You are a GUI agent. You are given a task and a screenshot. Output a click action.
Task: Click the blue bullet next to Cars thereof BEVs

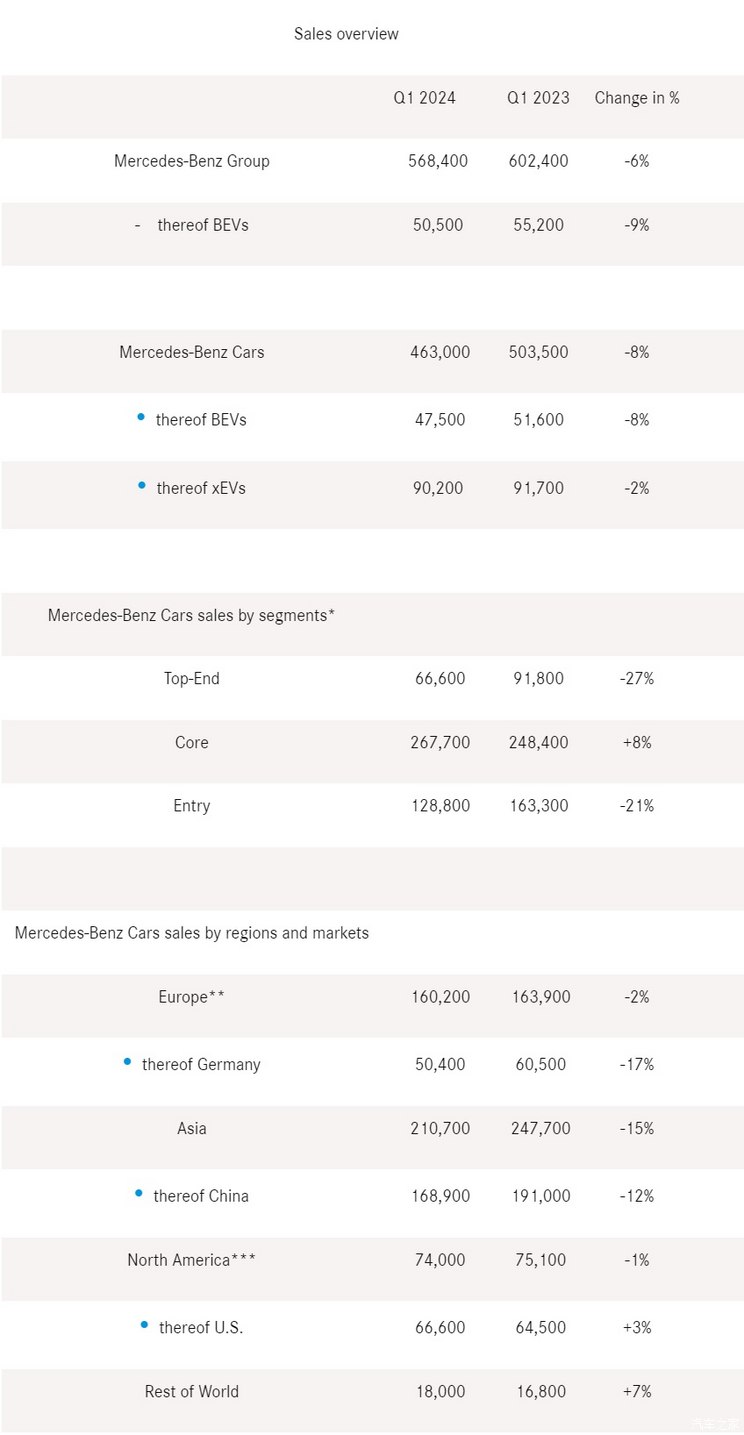(141, 416)
